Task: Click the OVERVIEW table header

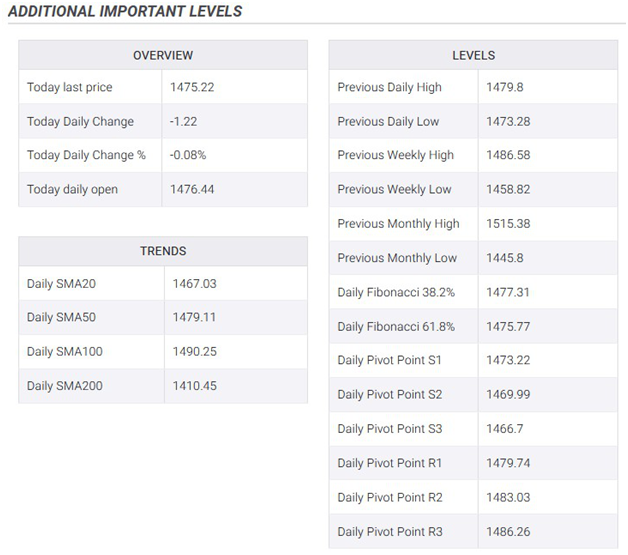Action: pyautogui.click(x=163, y=55)
